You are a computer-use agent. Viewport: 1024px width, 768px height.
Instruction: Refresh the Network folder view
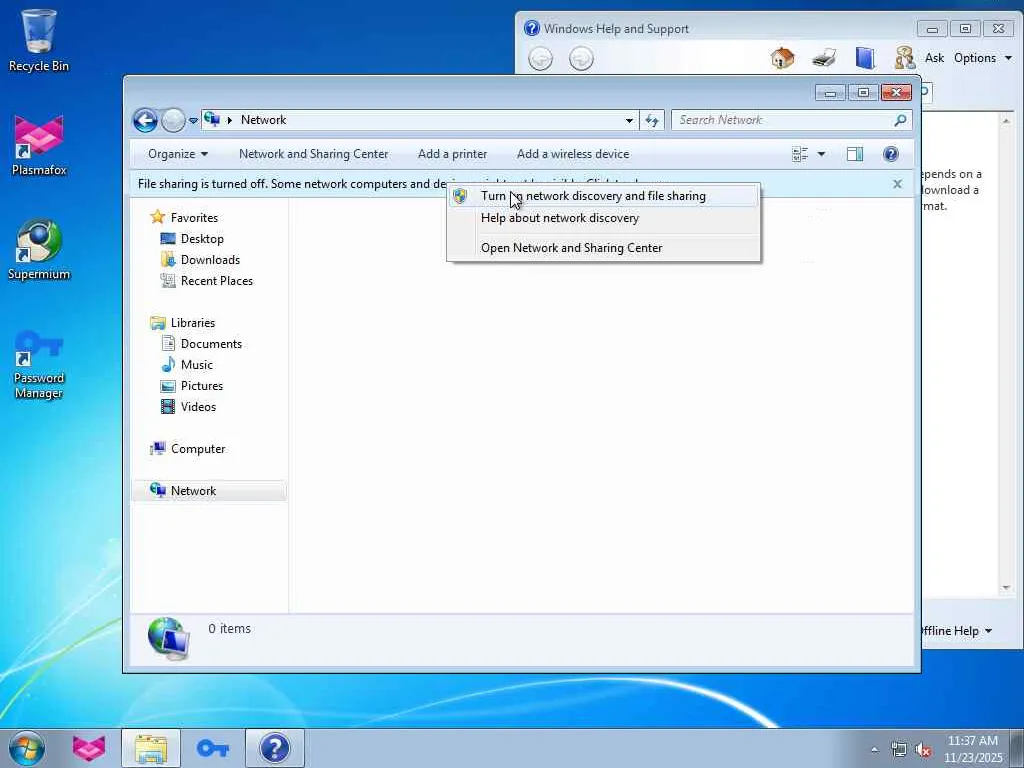(652, 120)
